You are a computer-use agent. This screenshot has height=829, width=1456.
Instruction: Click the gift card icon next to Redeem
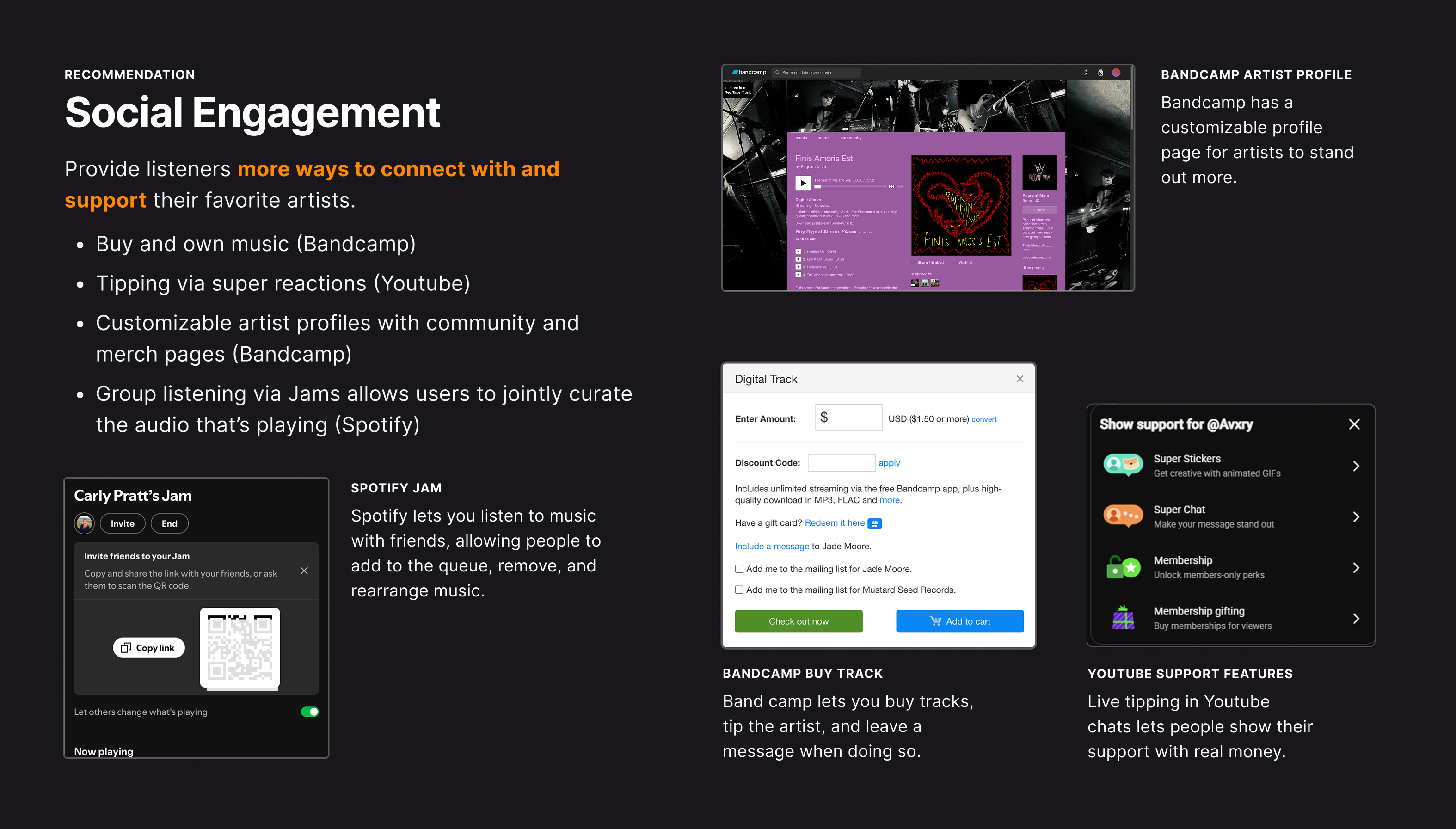click(875, 523)
